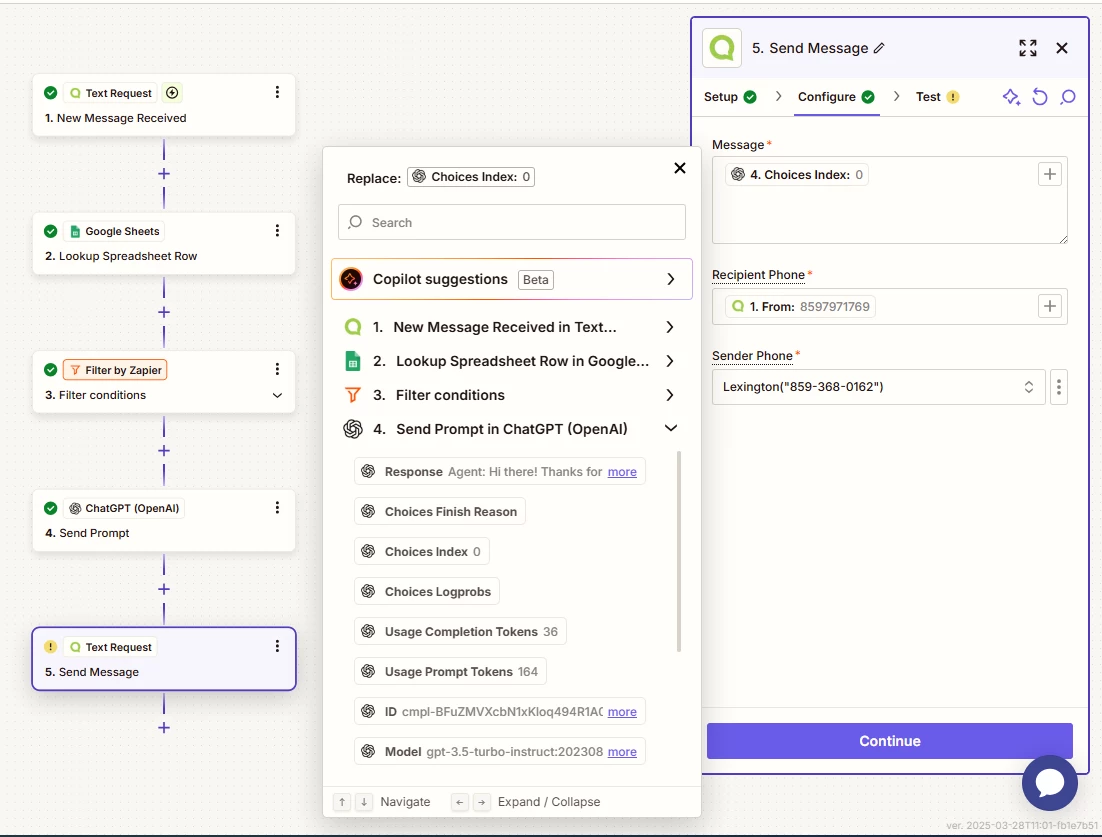
Task: Add step between Send Prompt and Send Message
Action: click(164, 589)
